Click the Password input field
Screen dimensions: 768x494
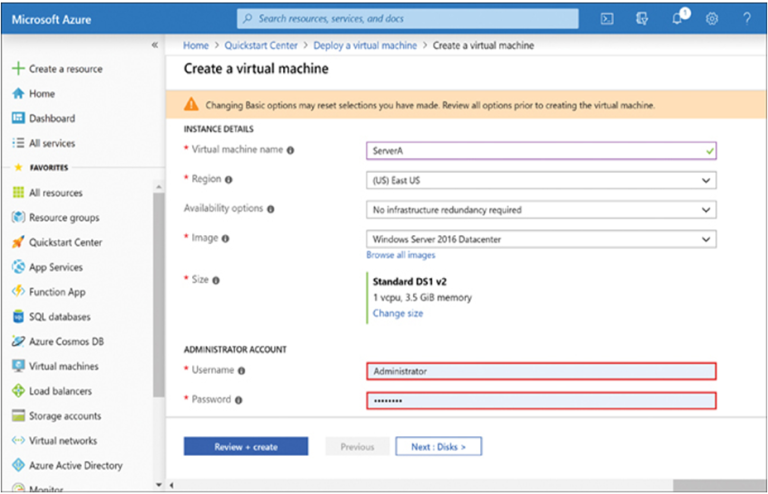pos(541,400)
